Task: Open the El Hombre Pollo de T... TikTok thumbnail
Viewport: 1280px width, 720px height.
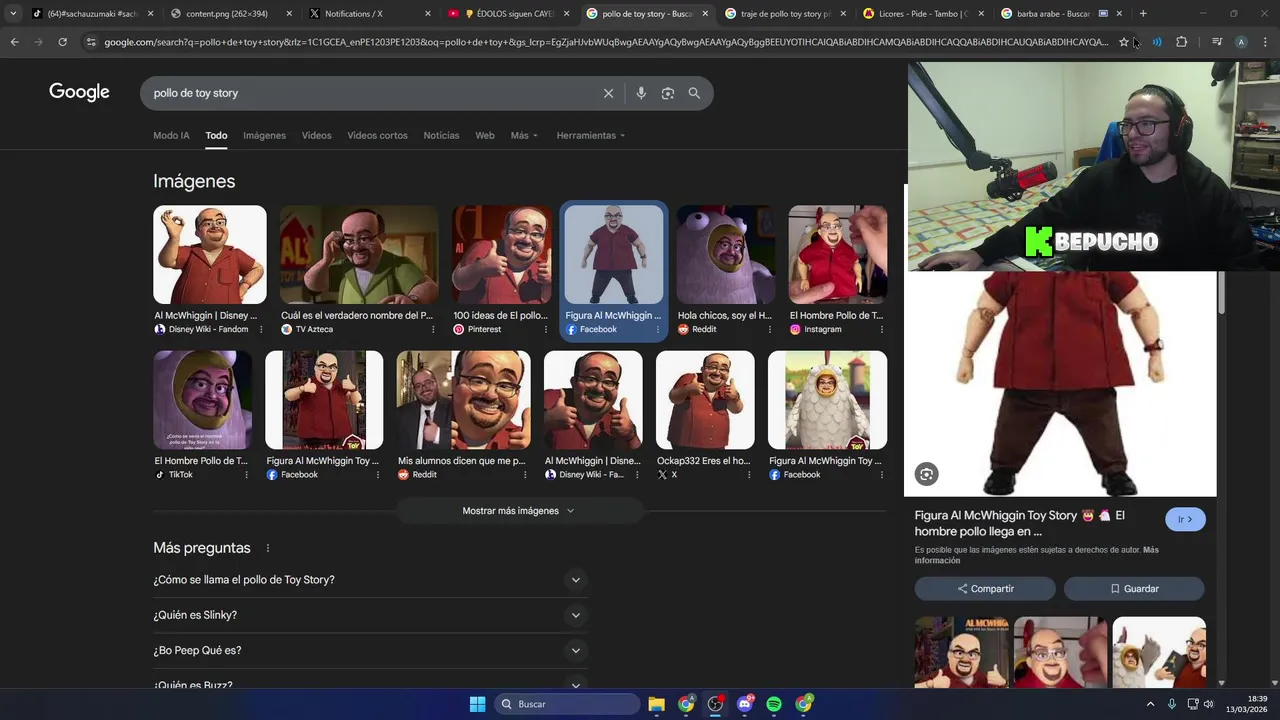Action: coord(203,400)
